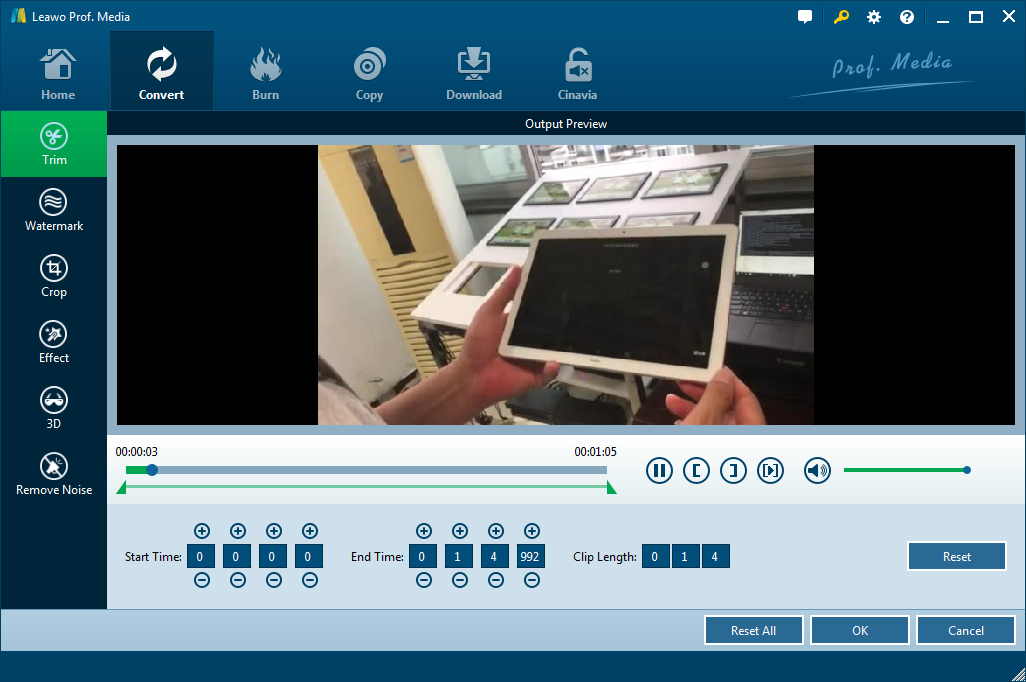
Task: Click the total duration label 00:01:05
Action: pos(595,452)
